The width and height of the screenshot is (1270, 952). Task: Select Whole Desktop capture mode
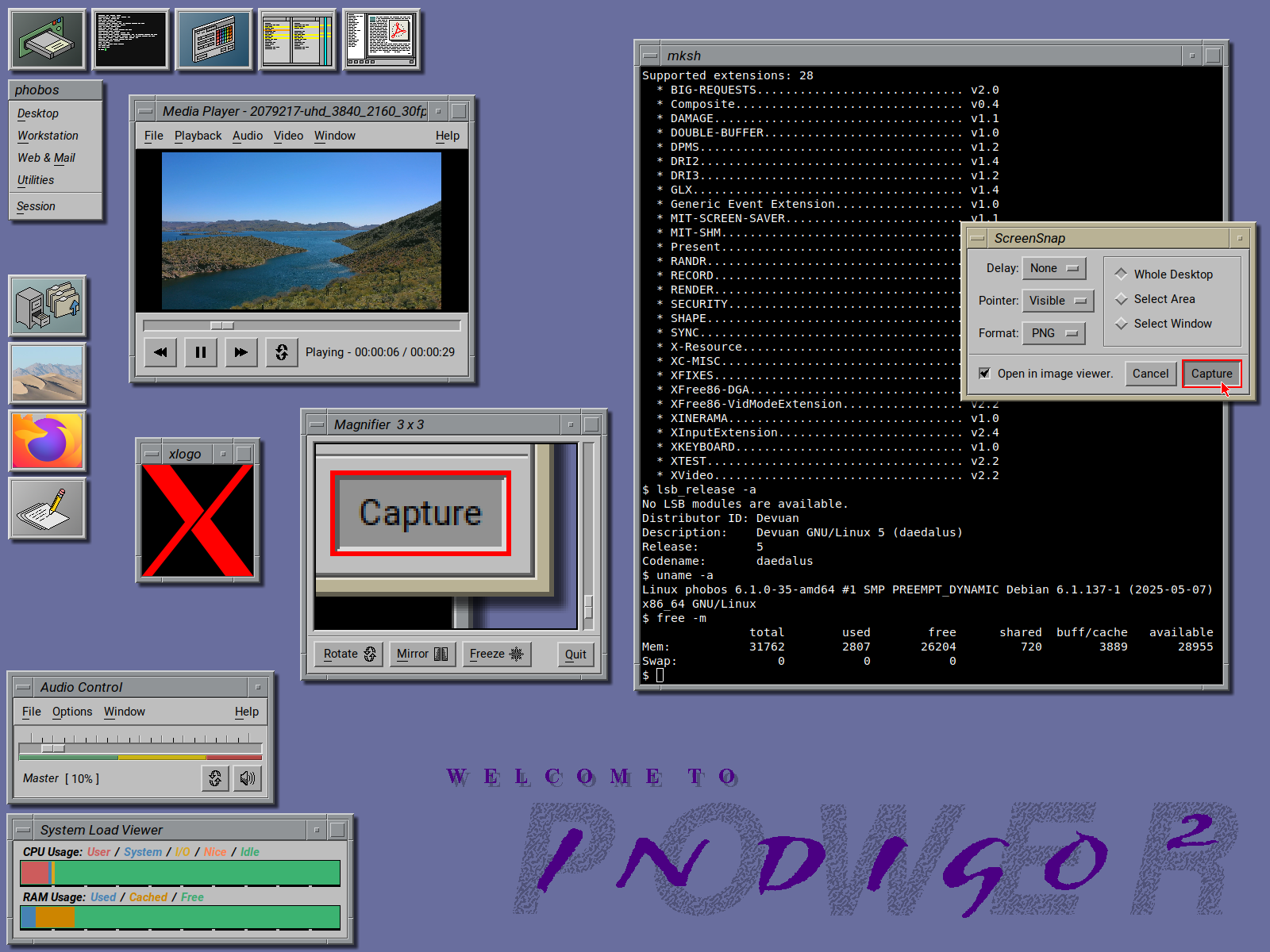tap(1164, 274)
